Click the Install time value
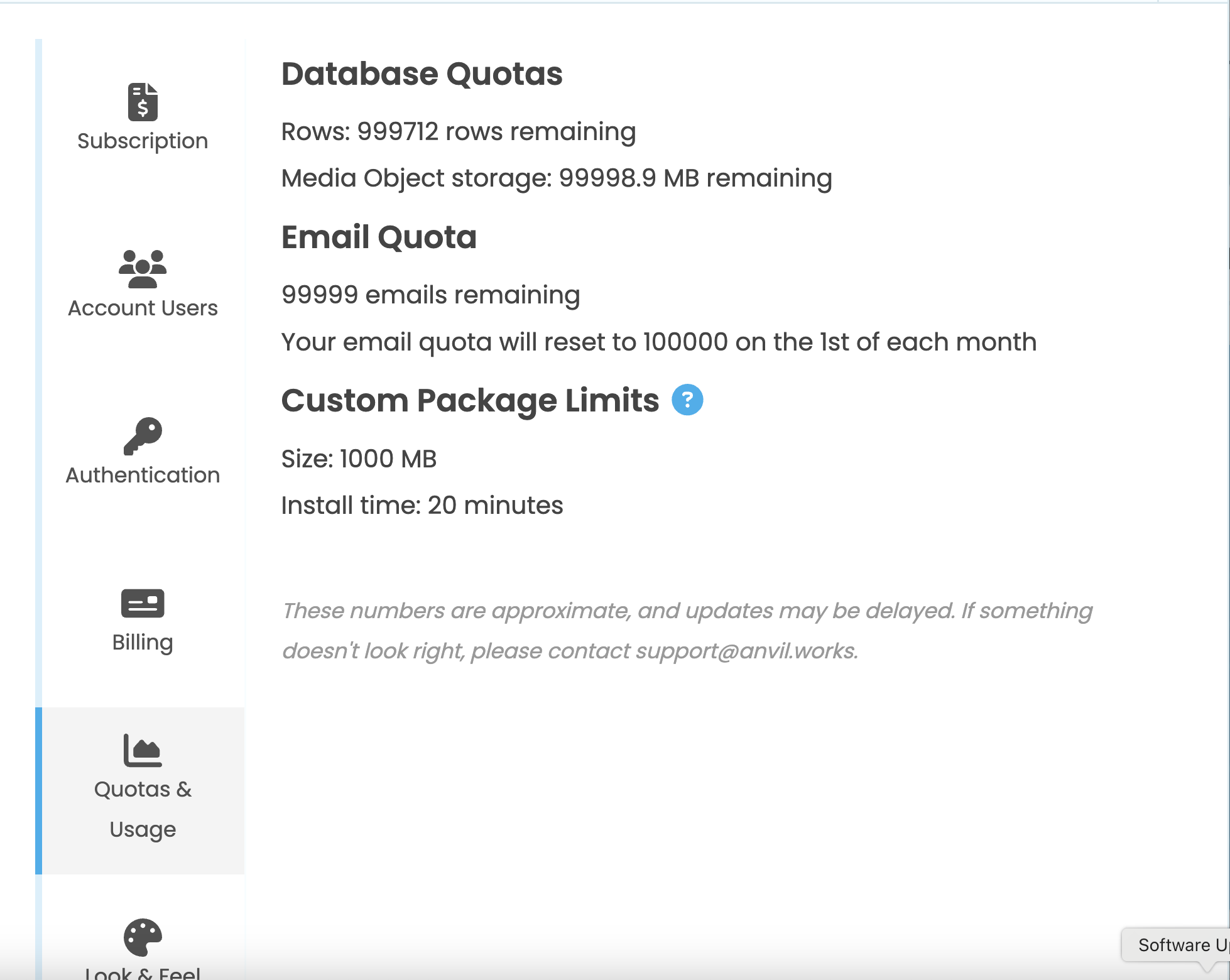Screen dimensions: 1230x980 point(422,505)
